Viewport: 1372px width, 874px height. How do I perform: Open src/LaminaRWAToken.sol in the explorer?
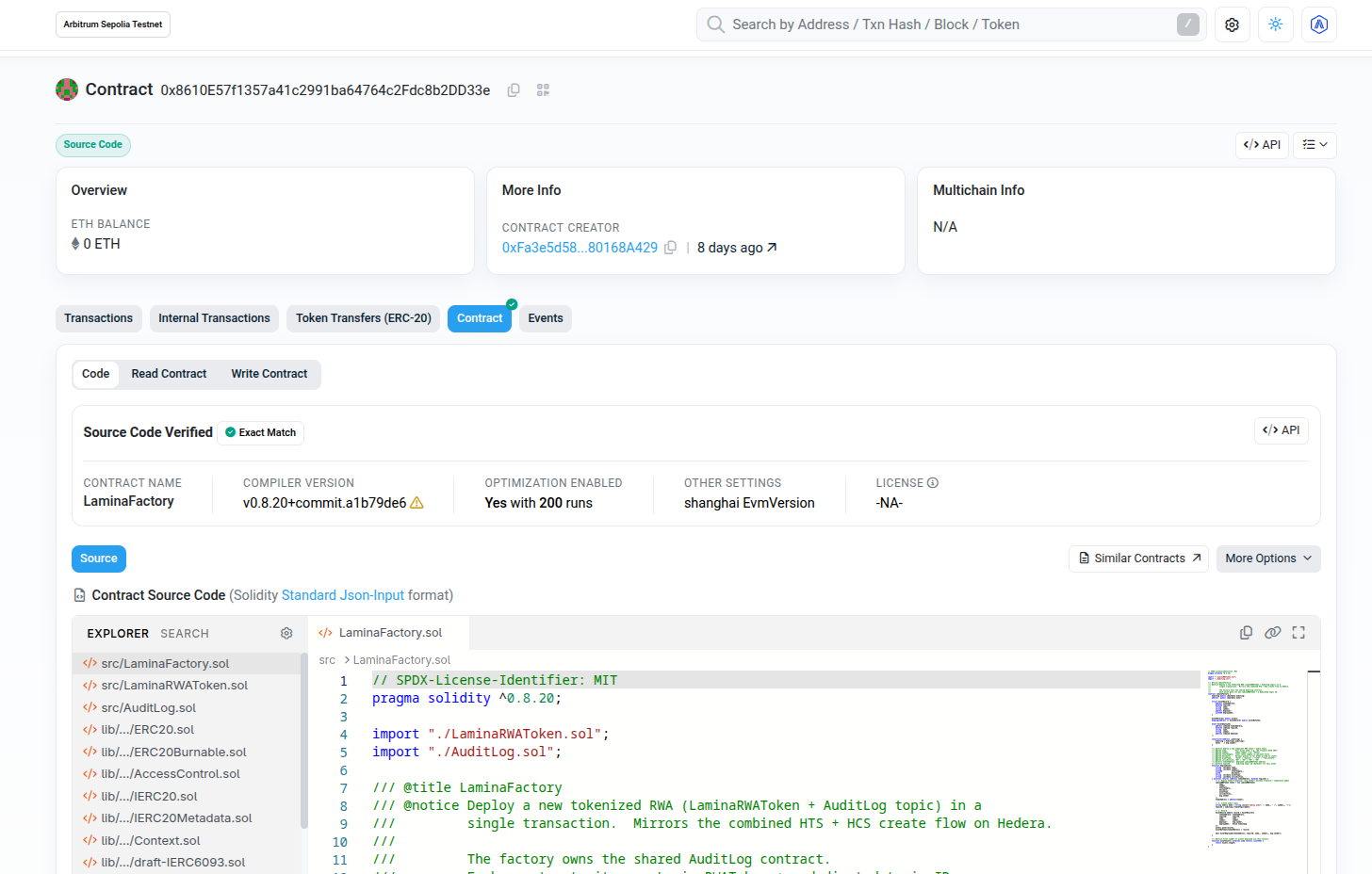pos(187,686)
